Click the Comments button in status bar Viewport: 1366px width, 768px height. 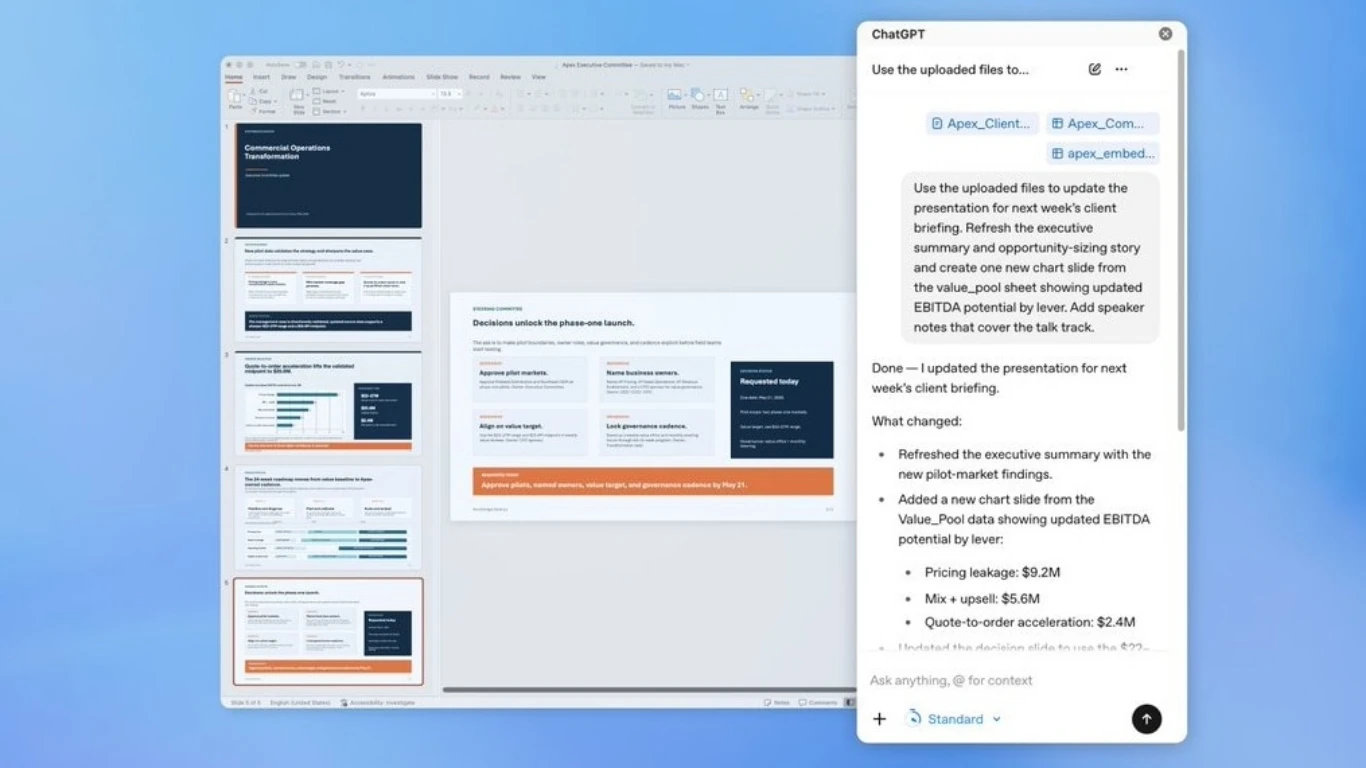click(x=817, y=702)
